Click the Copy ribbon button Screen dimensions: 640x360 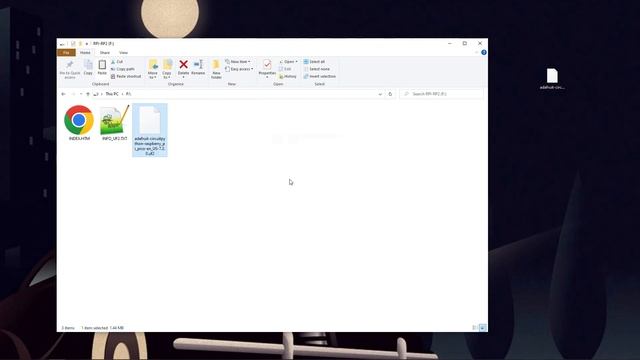88,67
